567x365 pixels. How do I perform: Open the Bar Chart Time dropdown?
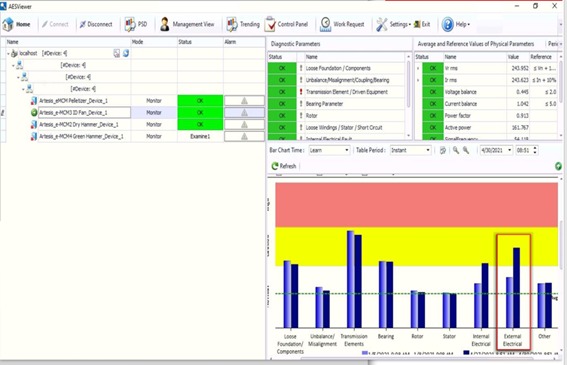click(329, 150)
